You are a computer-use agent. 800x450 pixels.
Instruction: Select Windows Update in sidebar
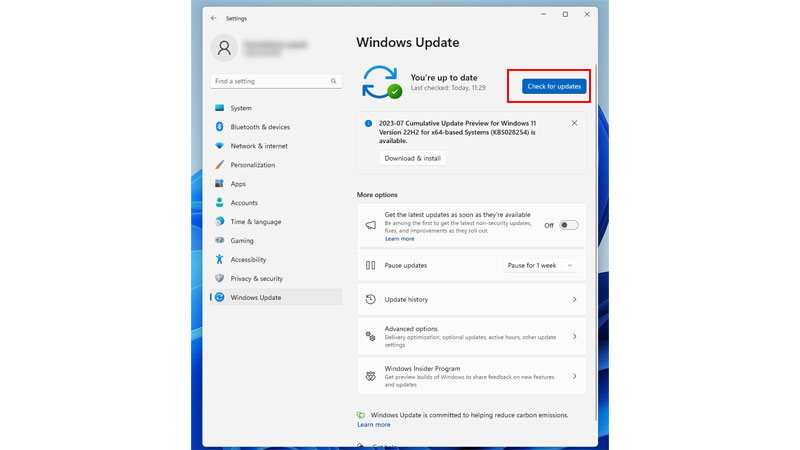pos(276,297)
